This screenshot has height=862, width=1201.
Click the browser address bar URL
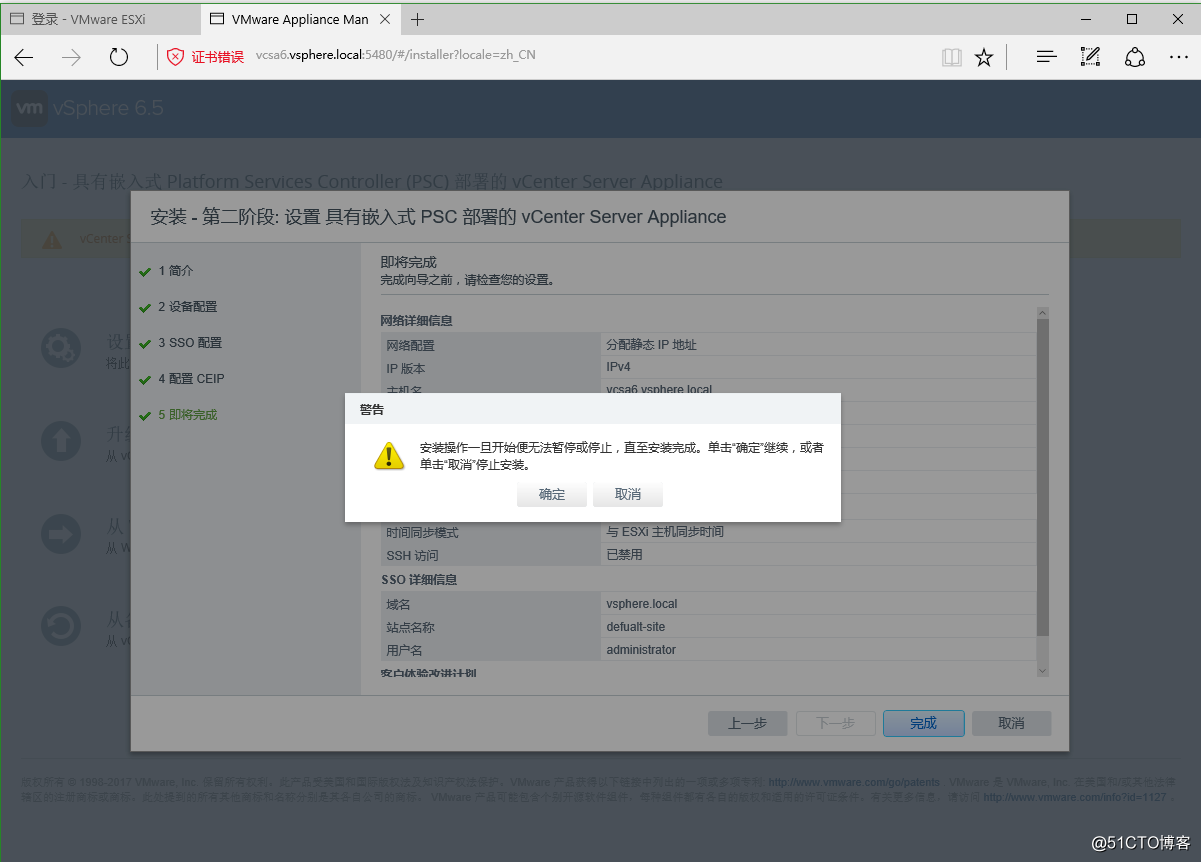[x=396, y=55]
